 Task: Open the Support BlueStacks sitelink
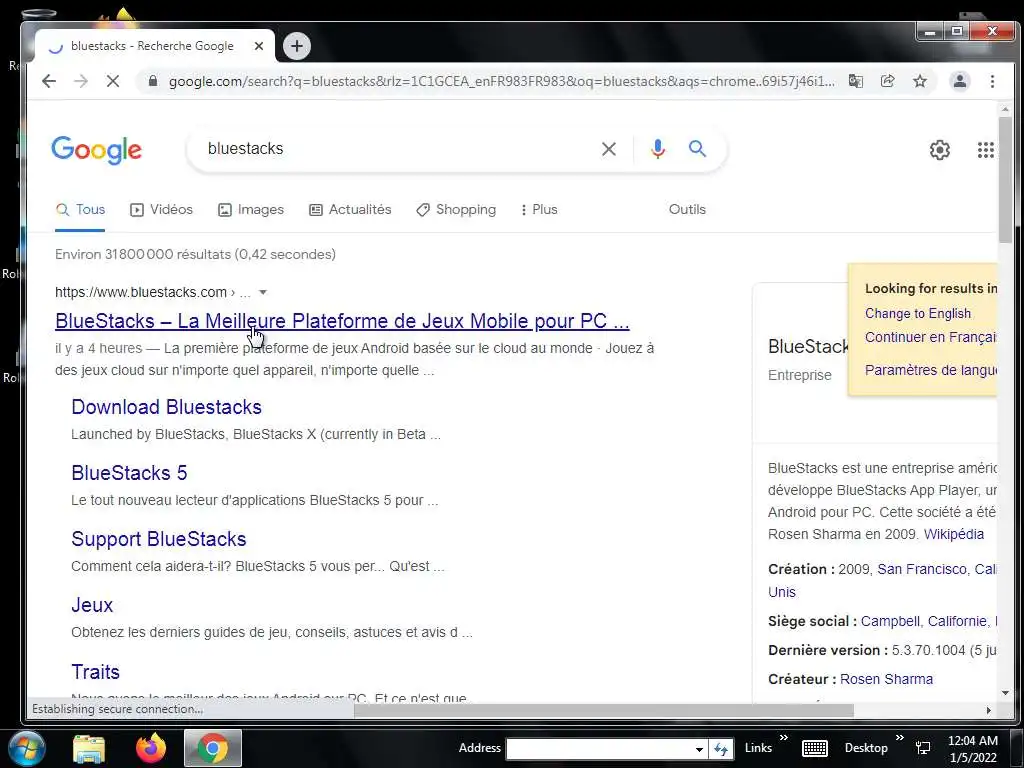(x=159, y=539)
